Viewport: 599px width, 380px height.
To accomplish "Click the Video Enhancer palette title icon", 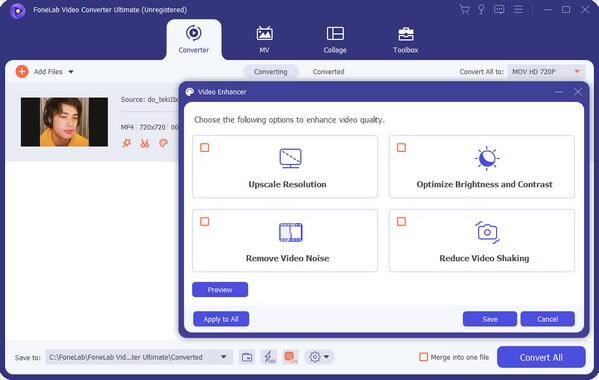I will [190, 92].
